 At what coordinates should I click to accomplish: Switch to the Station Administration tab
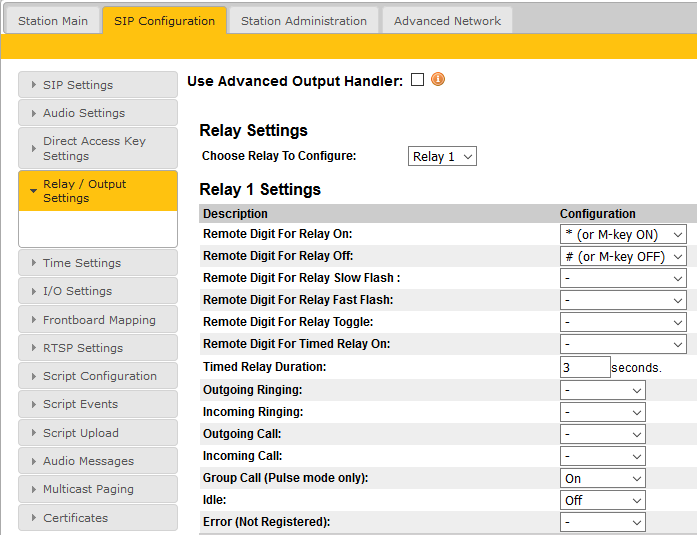[x=303, y=21]
